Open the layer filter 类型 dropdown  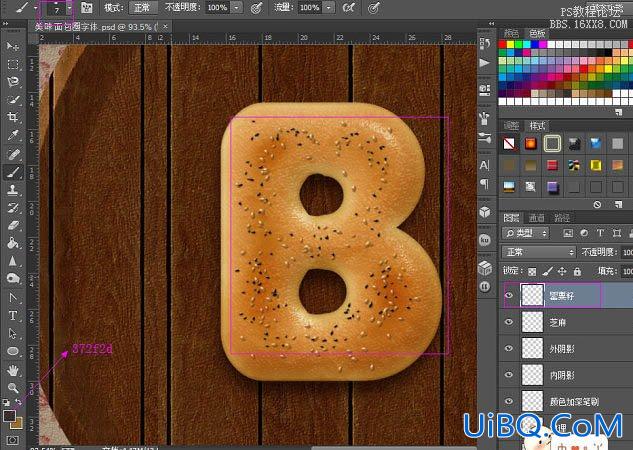pyautogui.click(x=526, y=233)
